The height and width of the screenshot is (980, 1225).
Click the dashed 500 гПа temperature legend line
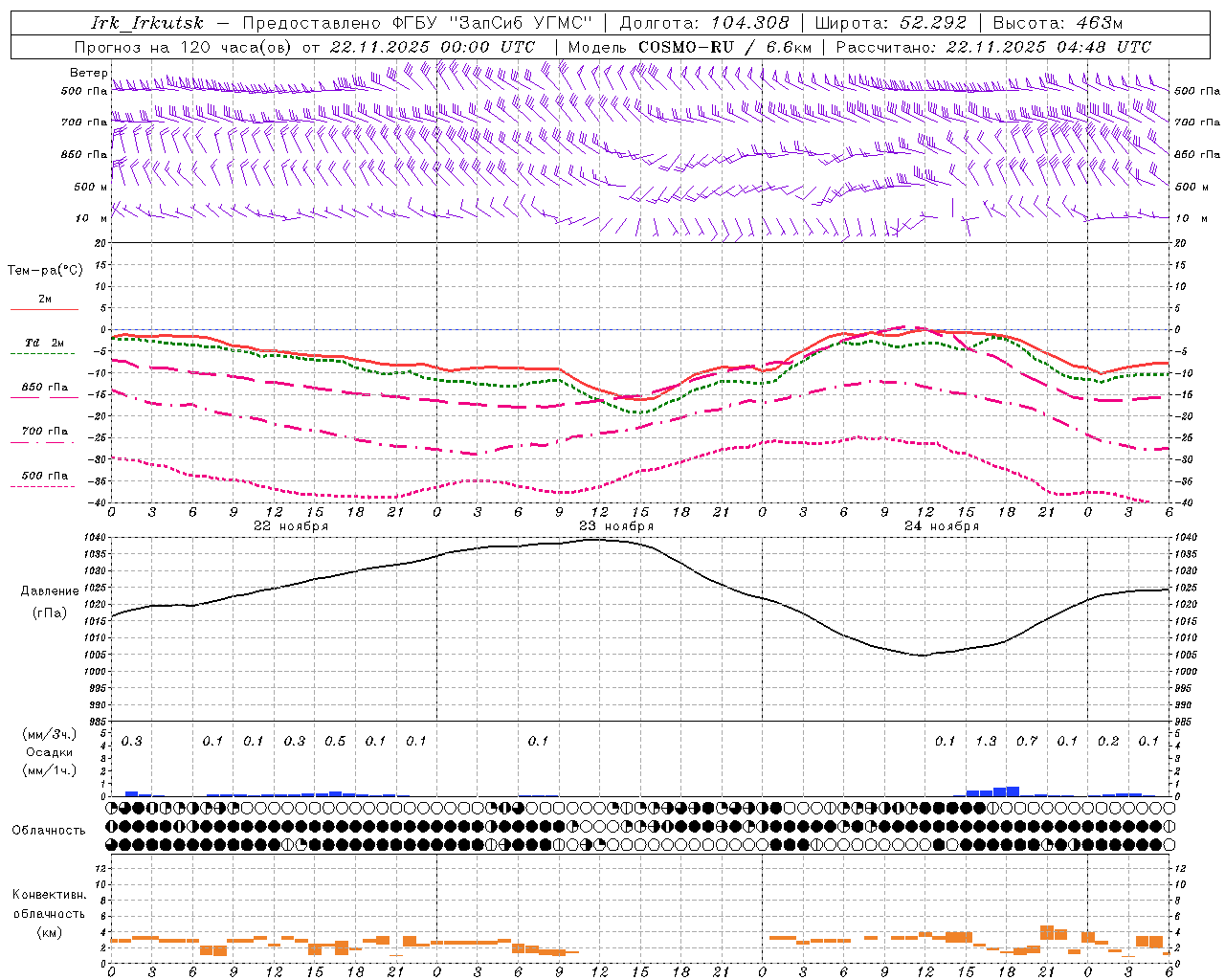coord(42,486)
